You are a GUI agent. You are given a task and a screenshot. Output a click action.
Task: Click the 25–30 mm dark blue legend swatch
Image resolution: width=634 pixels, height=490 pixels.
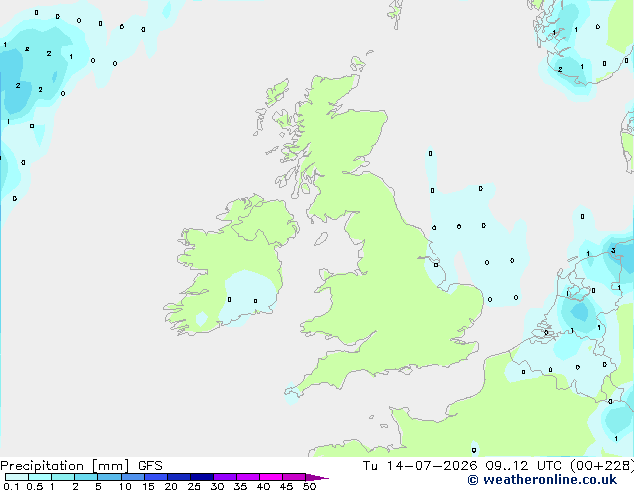201,477
